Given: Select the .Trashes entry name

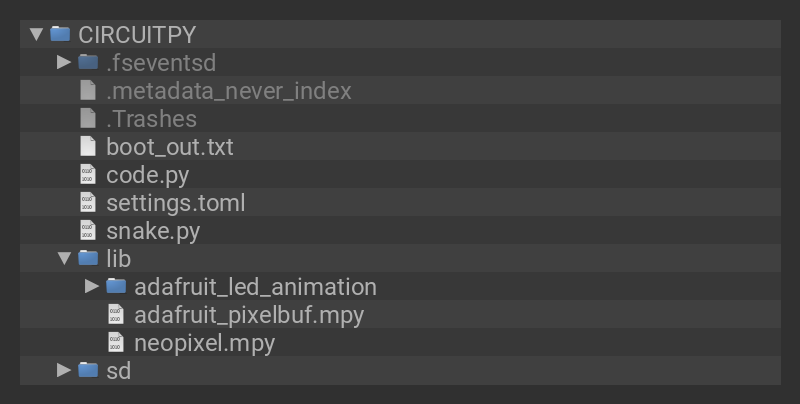Looking at the screenshot, I should 151,119.
